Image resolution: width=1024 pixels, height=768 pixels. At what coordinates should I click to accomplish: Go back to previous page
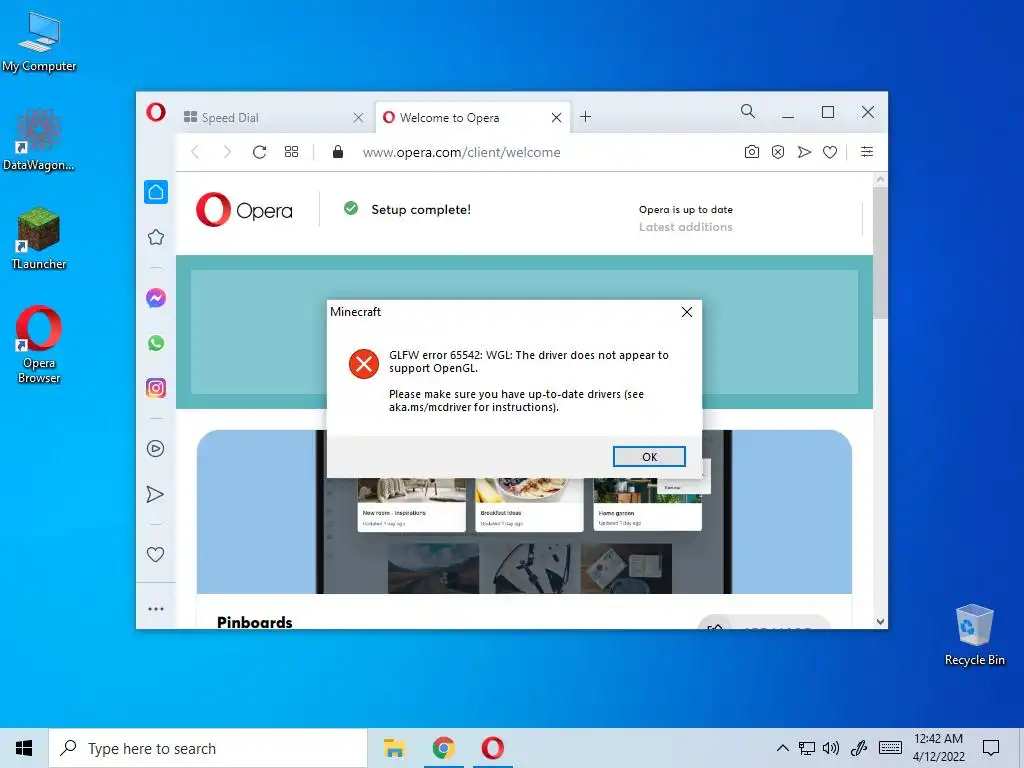[195, 152]
